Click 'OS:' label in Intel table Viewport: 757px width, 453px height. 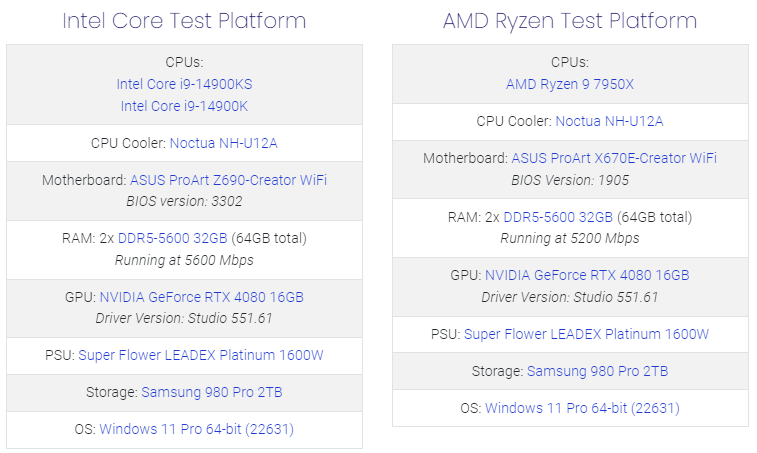pos(85,429)
